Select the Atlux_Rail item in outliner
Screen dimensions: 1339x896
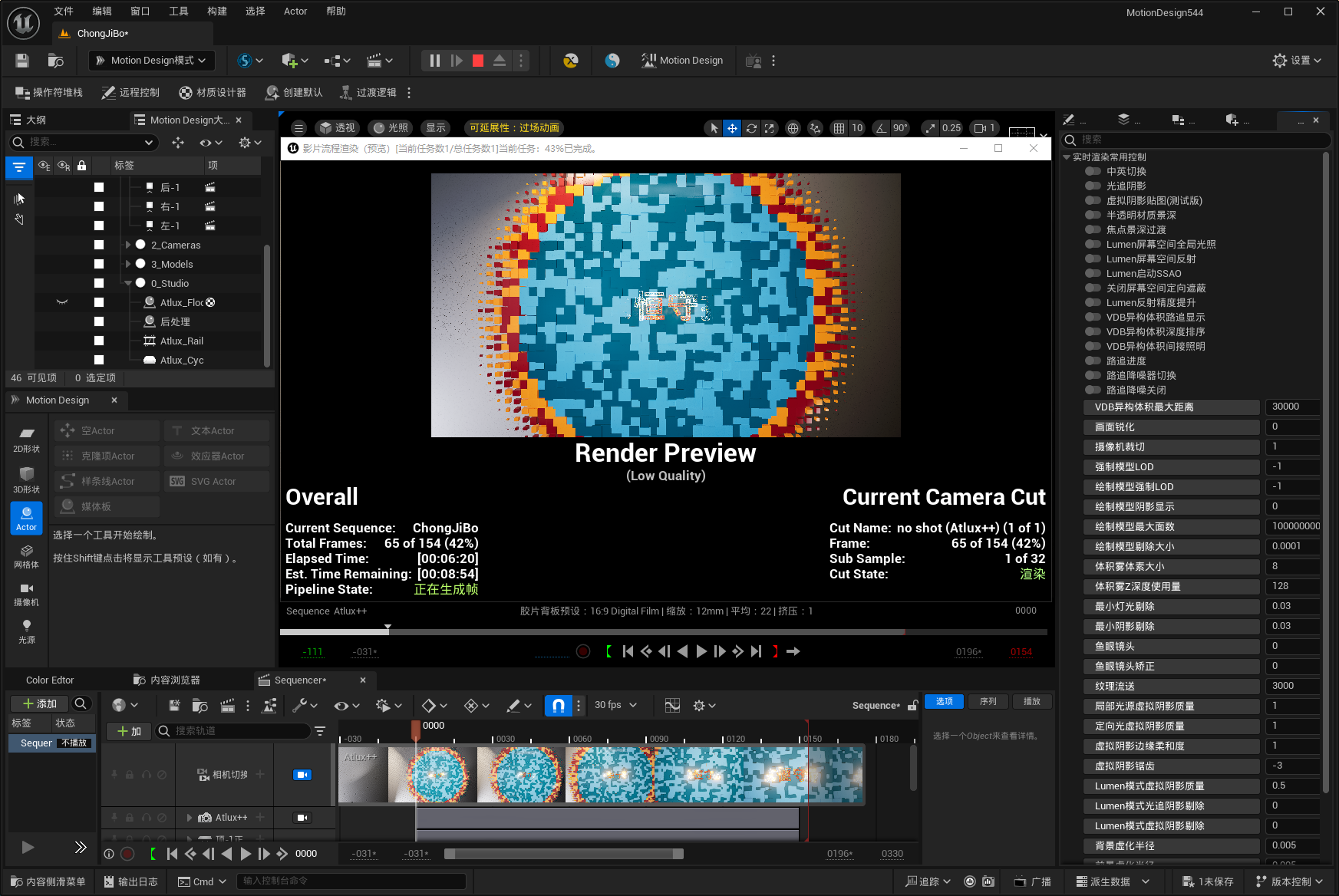pyautogui.click(x=182, y=341)
